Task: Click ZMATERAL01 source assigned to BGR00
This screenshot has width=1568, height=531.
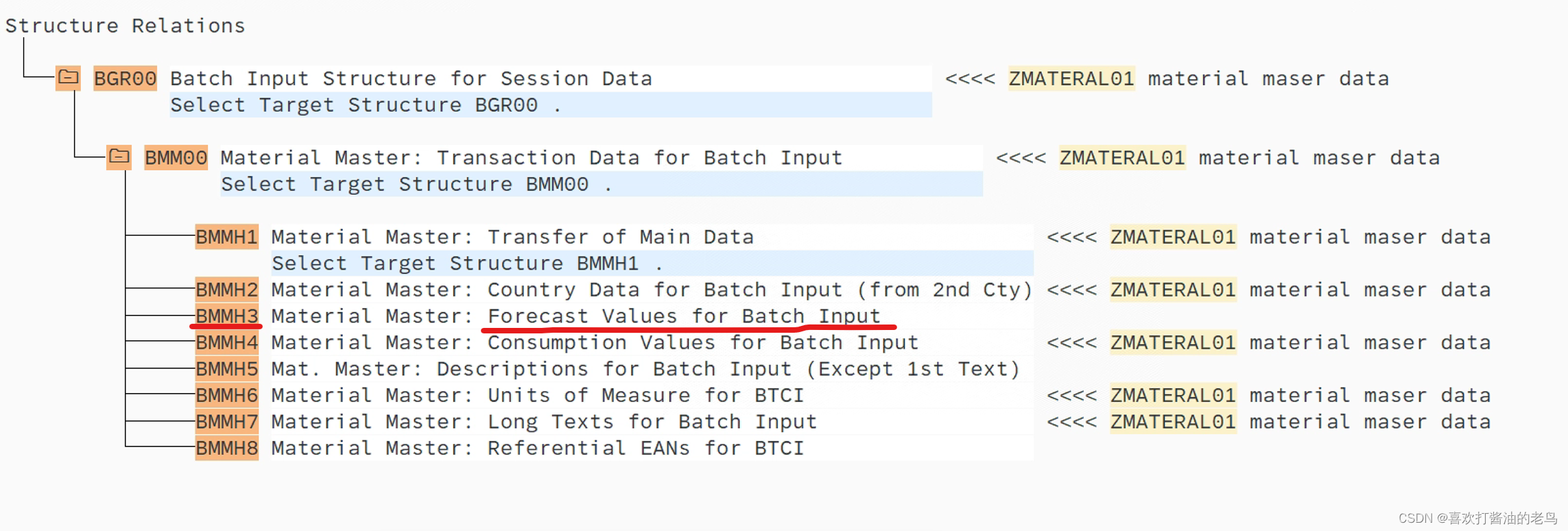Action: [x=1071, y=78]
